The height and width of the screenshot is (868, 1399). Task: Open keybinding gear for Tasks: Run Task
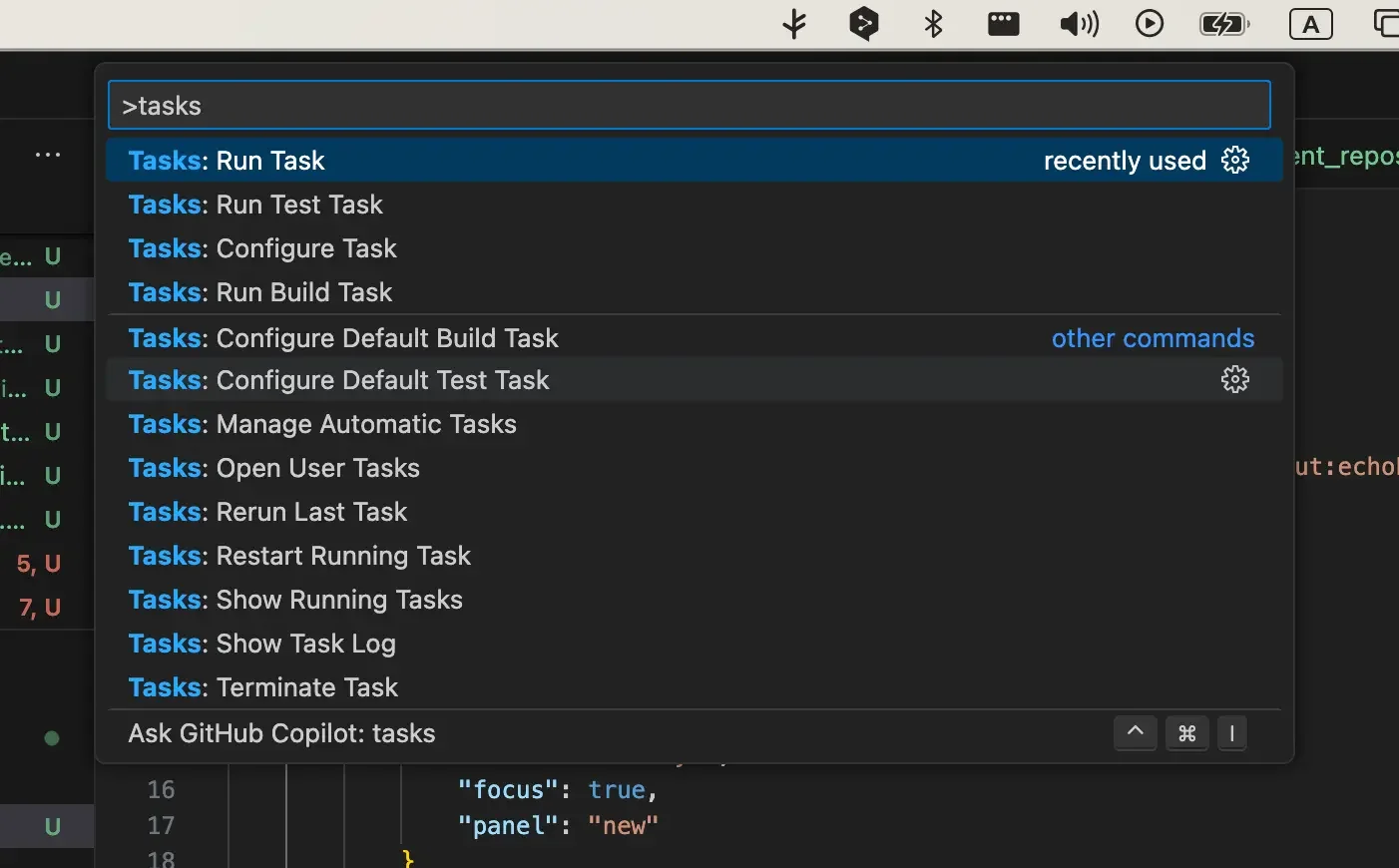pos(1235,160)
